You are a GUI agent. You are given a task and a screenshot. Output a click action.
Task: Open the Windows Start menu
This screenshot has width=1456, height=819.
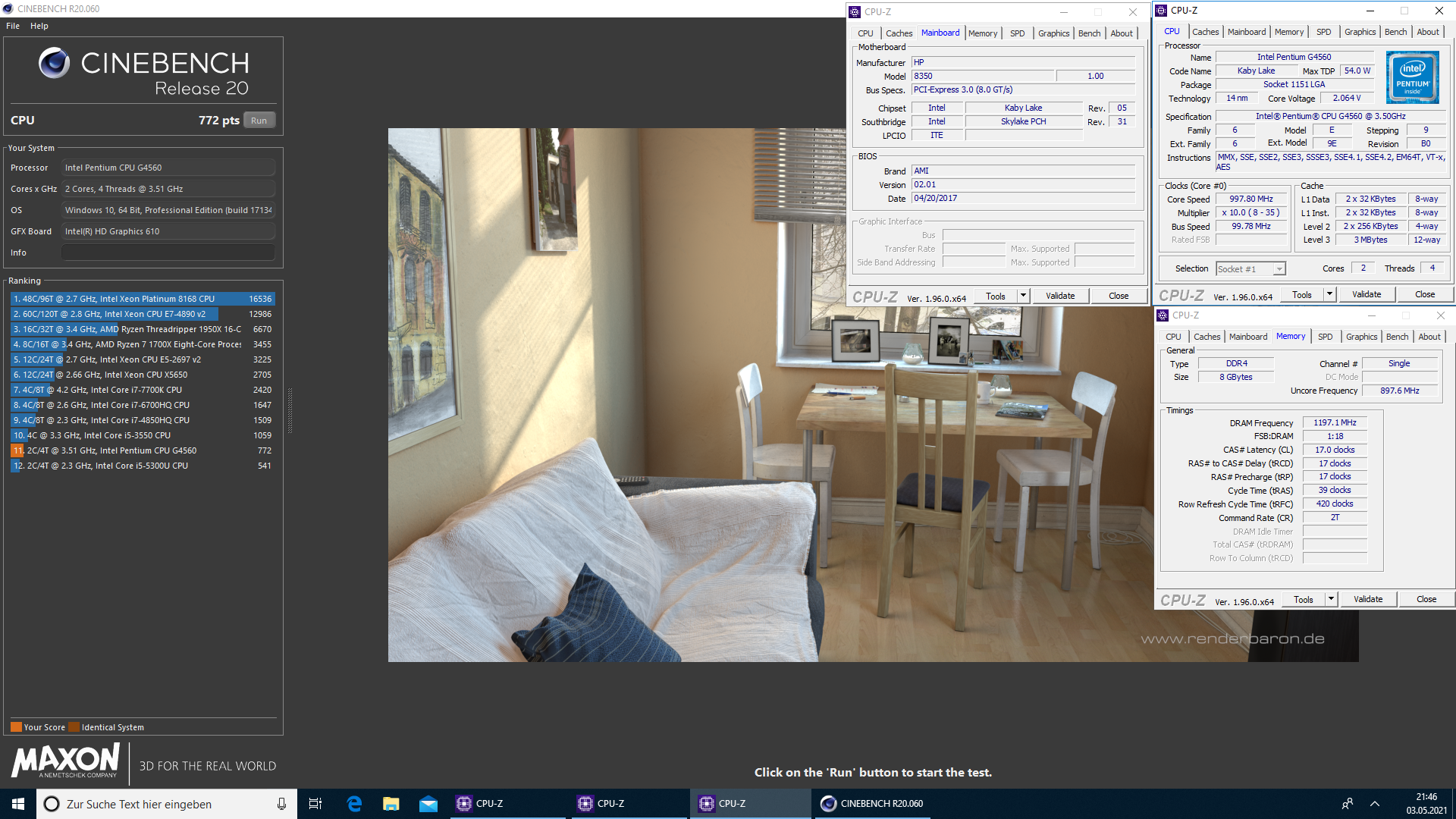click(18, 804)
